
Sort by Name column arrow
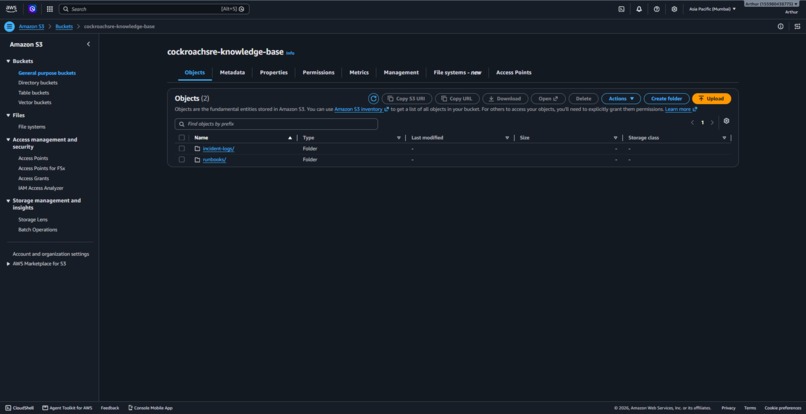click(290, 138)
